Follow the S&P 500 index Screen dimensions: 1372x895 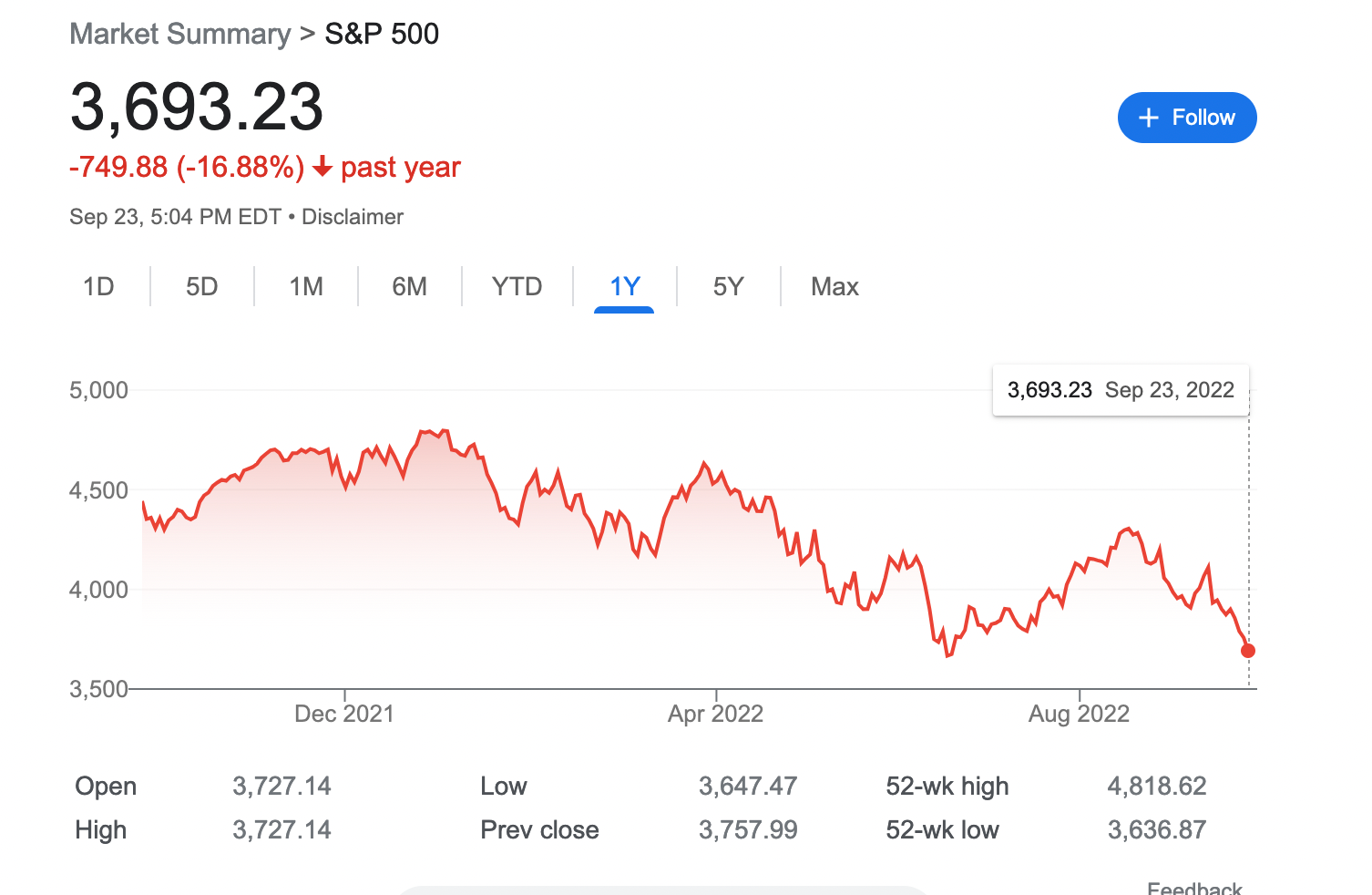1187,118
